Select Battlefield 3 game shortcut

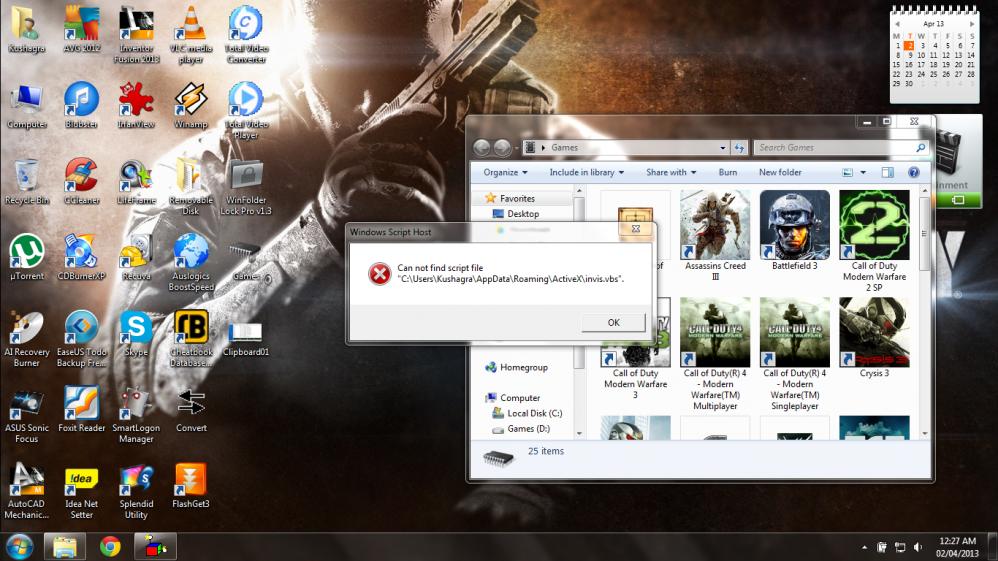tap(795, 231)
